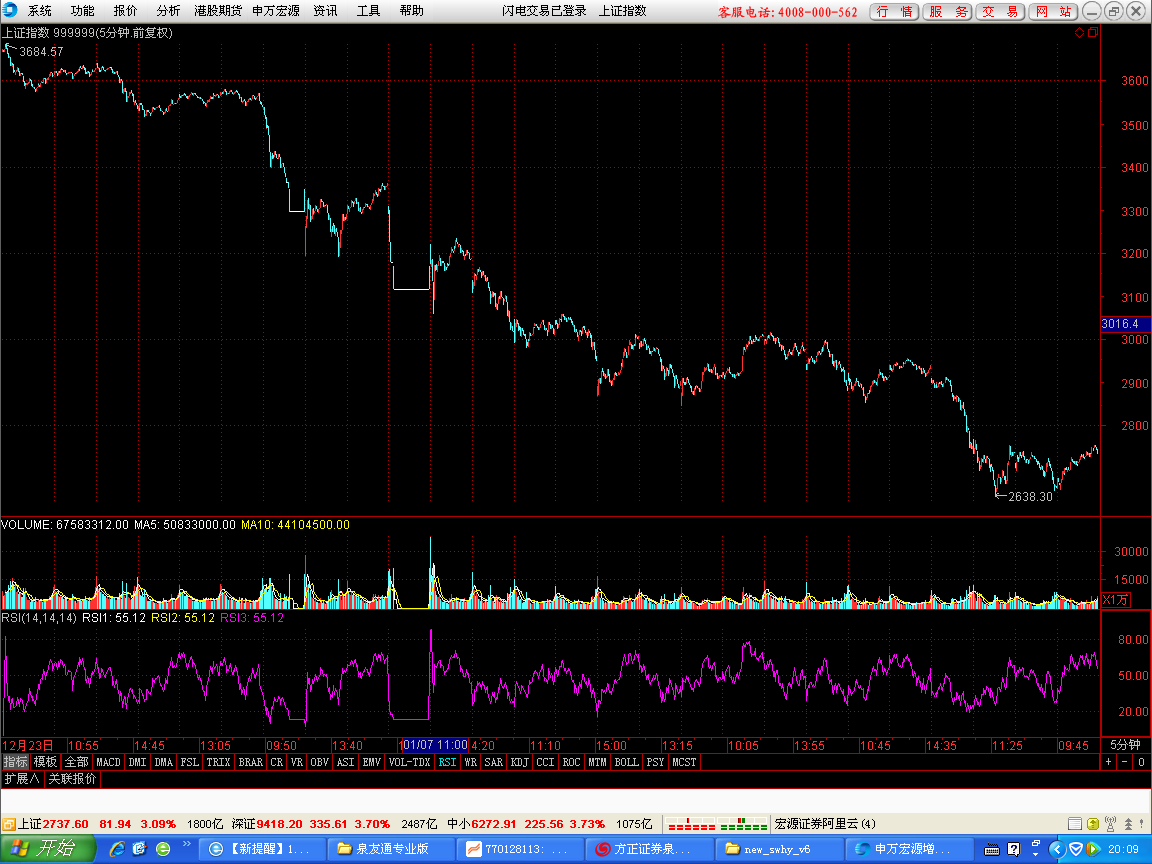
Task: Expand quick launch overflow chevron
Action: pyautogui.click(x=187, y=843)
